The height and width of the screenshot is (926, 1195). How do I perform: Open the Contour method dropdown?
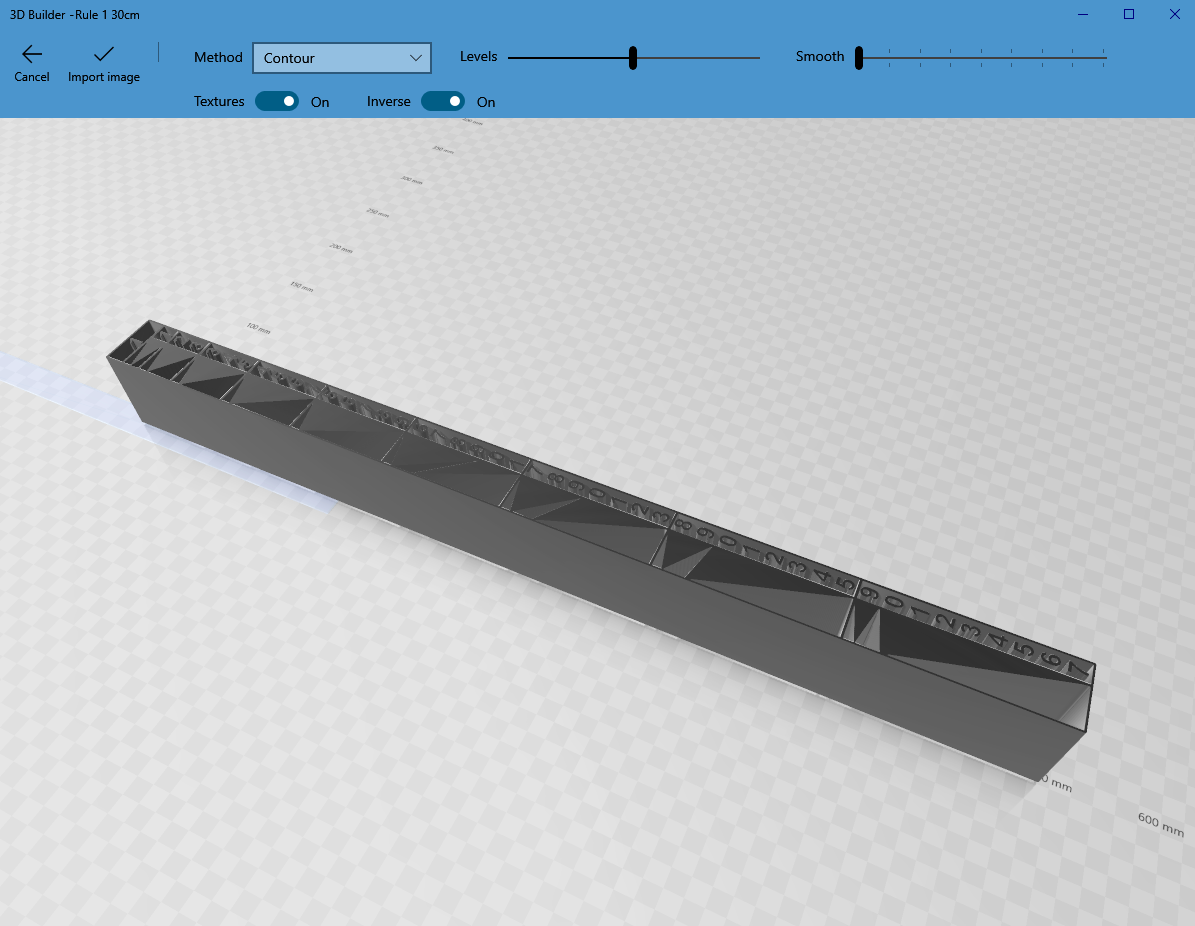[x=342, y=58]
